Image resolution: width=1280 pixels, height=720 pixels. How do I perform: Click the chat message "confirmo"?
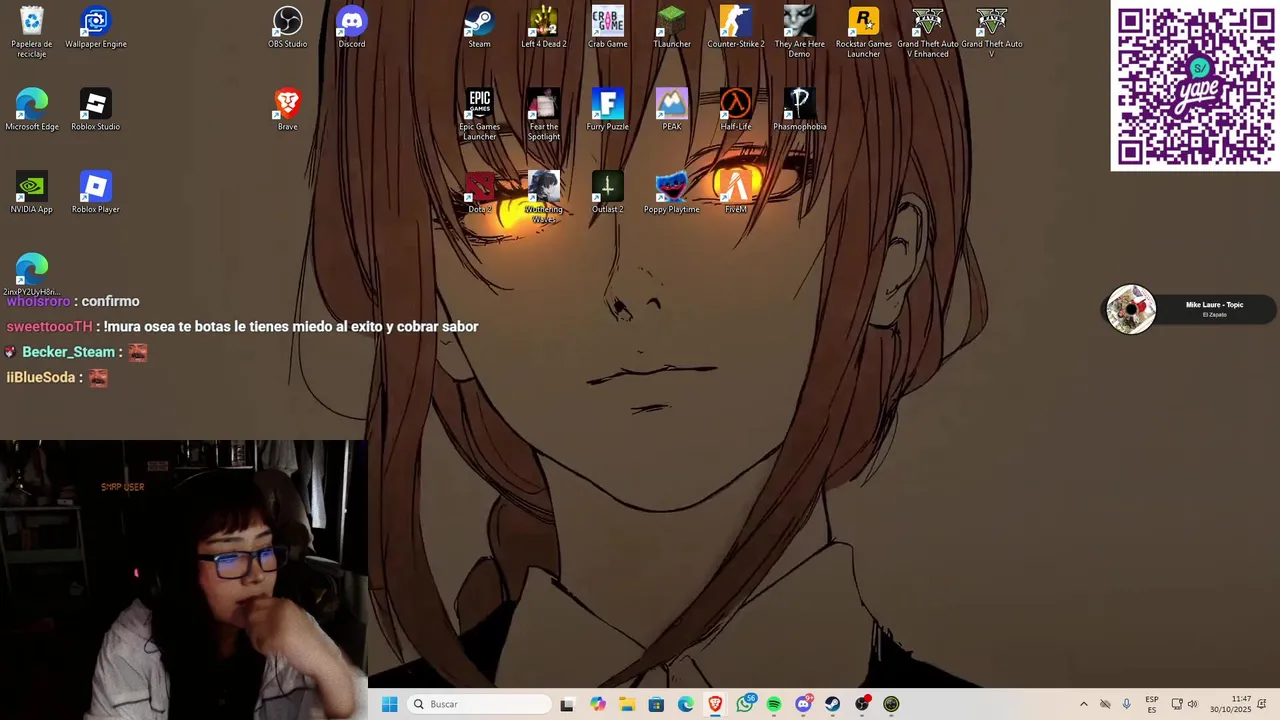point(110,301)
